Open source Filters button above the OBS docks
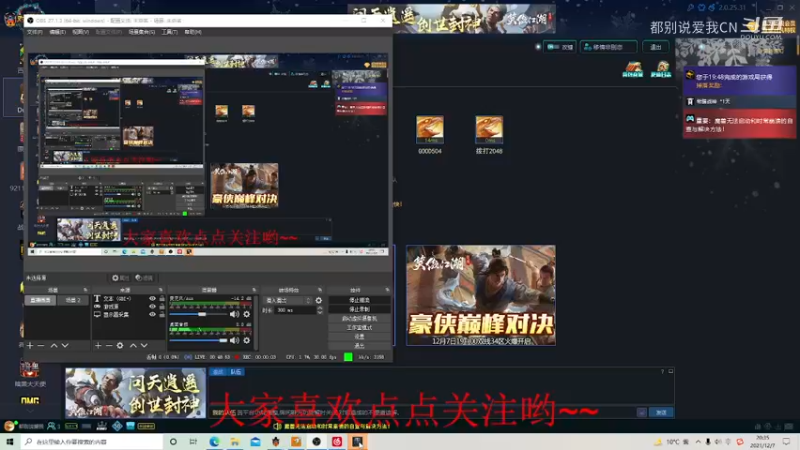Viewport: 800px width, 450px height. point(144,278)
